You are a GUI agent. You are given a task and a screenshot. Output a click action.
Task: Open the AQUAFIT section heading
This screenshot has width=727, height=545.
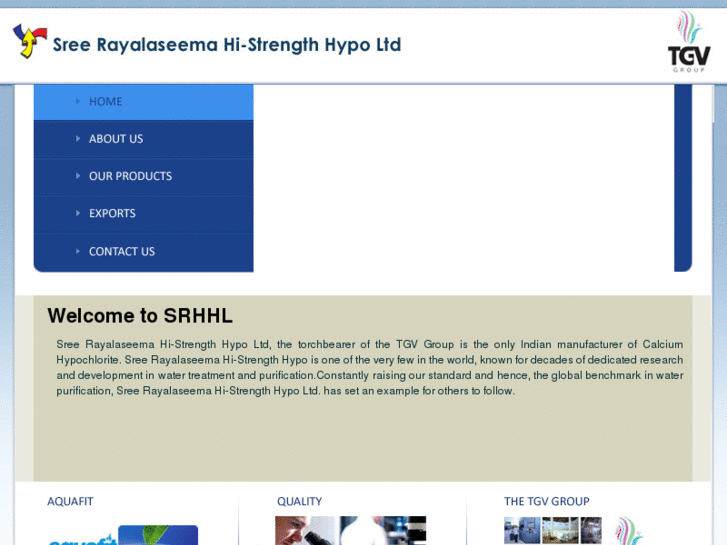point(70,501)
